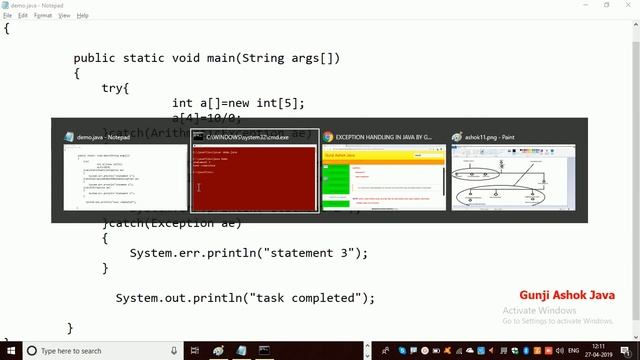Viewport: 640px width, 360px height.
Task: Click the battery tray icon
Action: coord(436,351)
